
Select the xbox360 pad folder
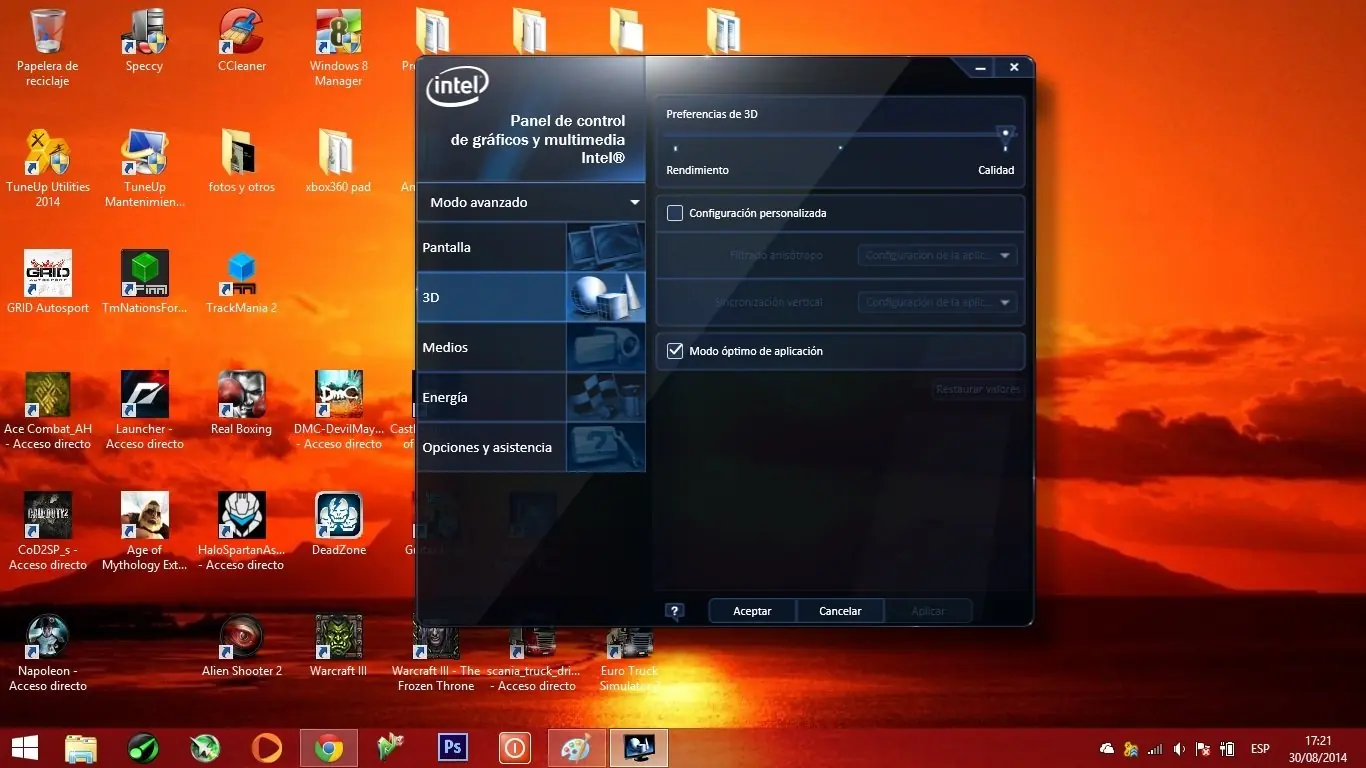(339, 162)
